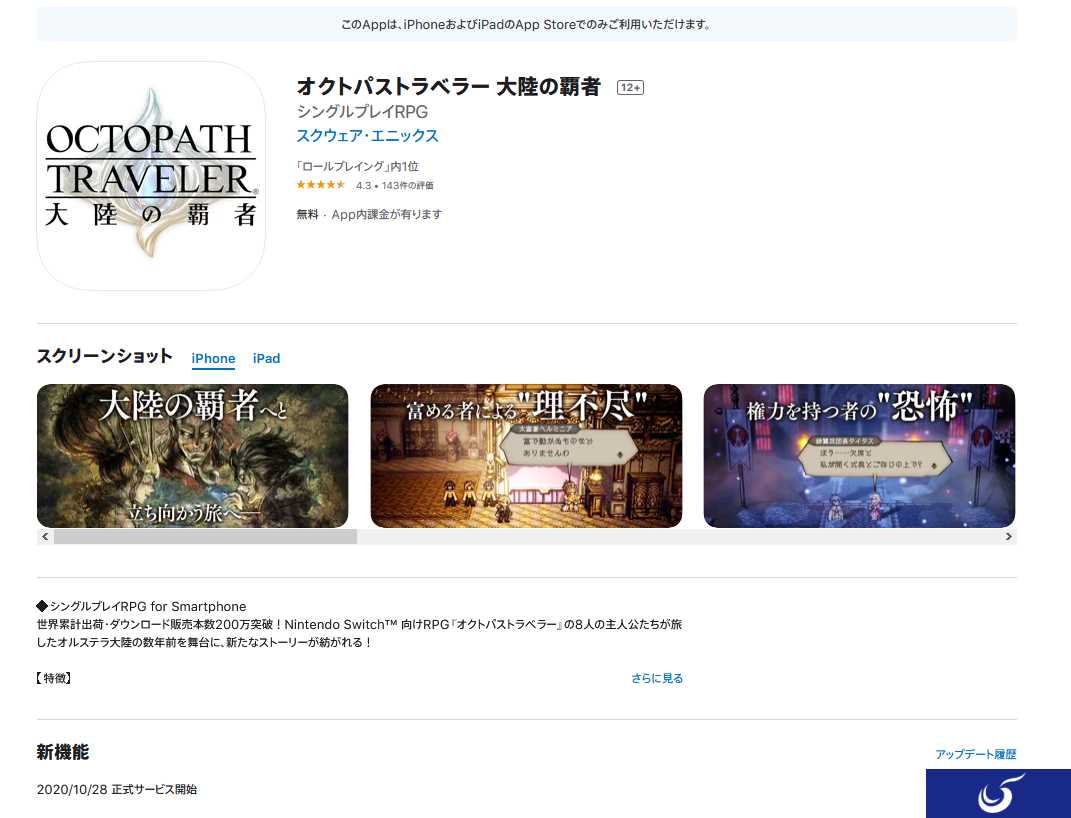This screenshot has width=1071, height=818.
Task: Click the subtitle シングルプレイRPG
Action: tap(362, 111)
